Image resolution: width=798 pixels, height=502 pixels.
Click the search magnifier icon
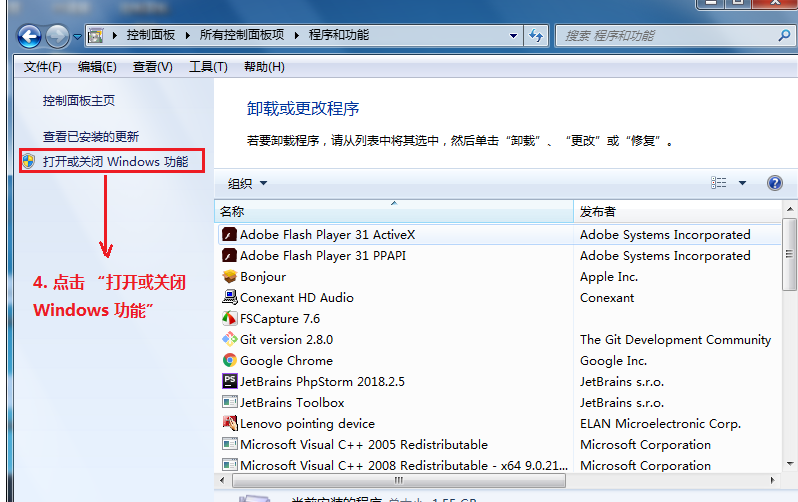coord(784,36)
